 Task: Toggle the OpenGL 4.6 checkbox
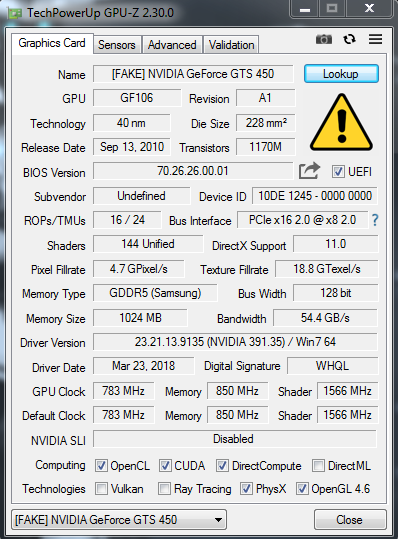[x=302, y=488]
